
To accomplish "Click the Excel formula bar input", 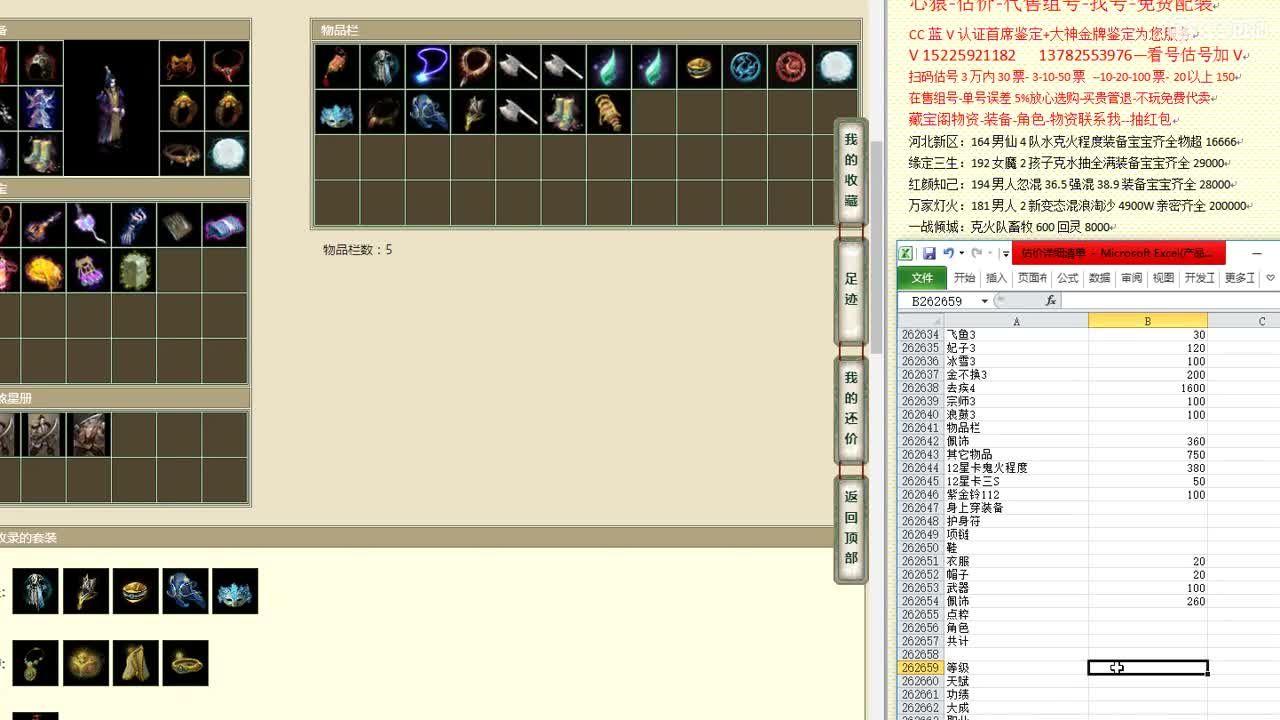I will point(1170,301).
